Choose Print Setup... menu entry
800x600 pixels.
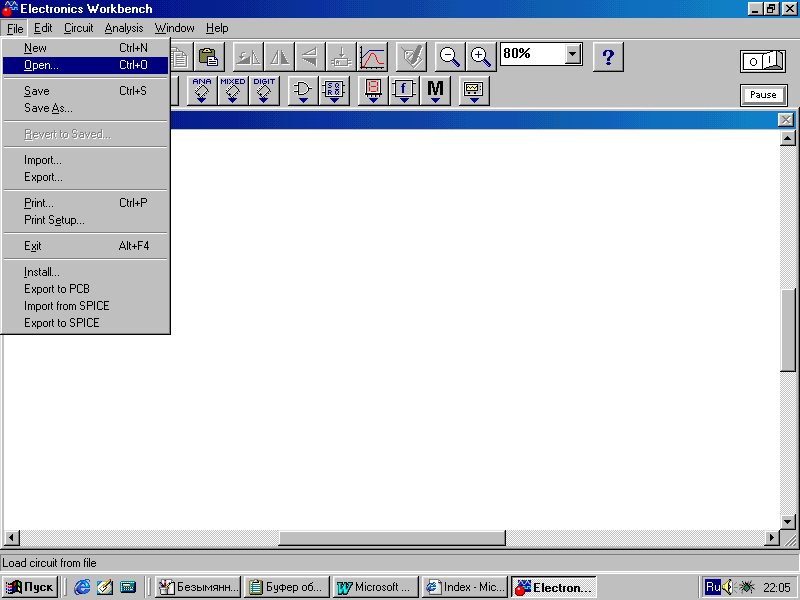[85, 220]
